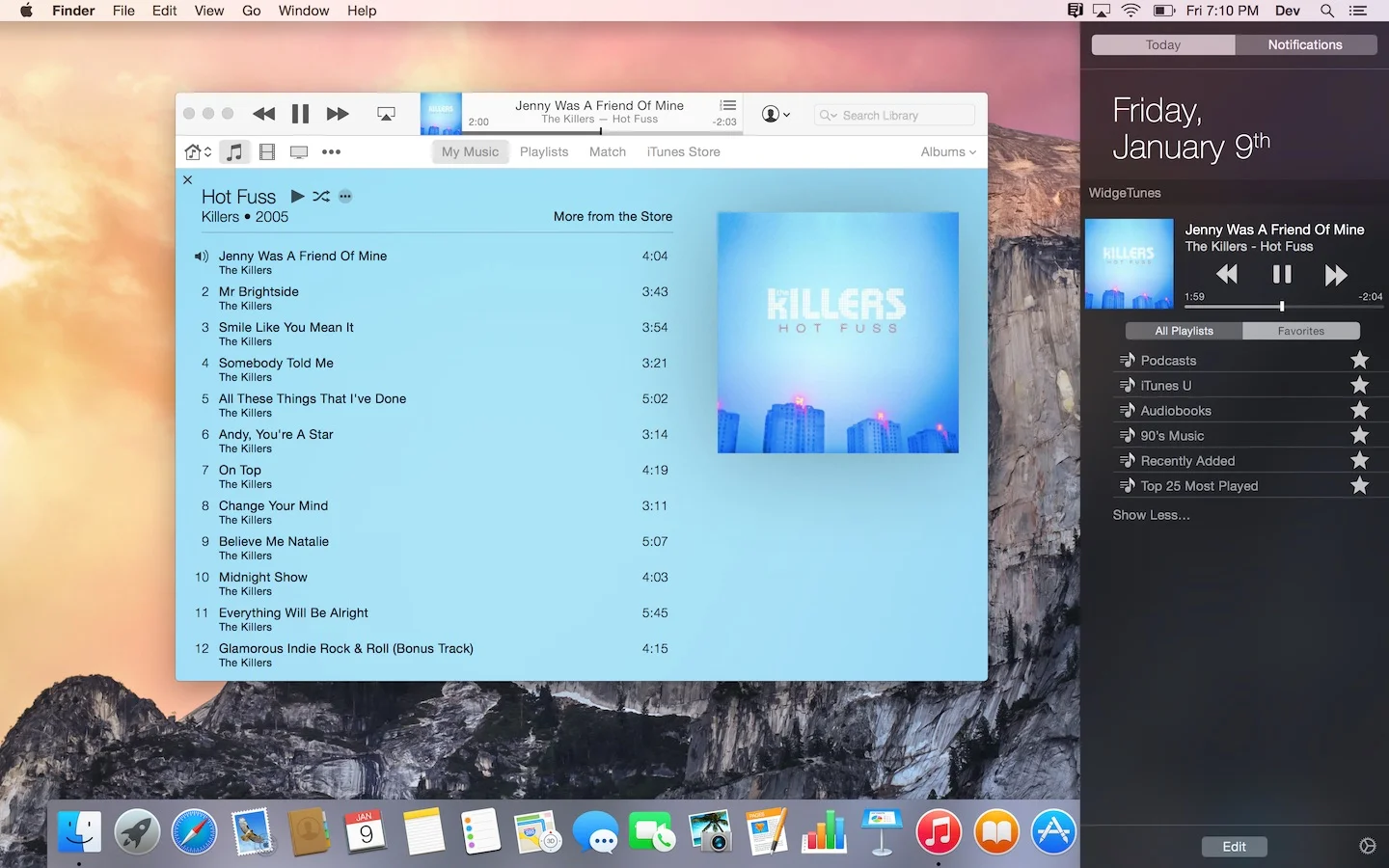Click the Hot Fuss album artwork

pyautogui.click(x=838, y=333)
